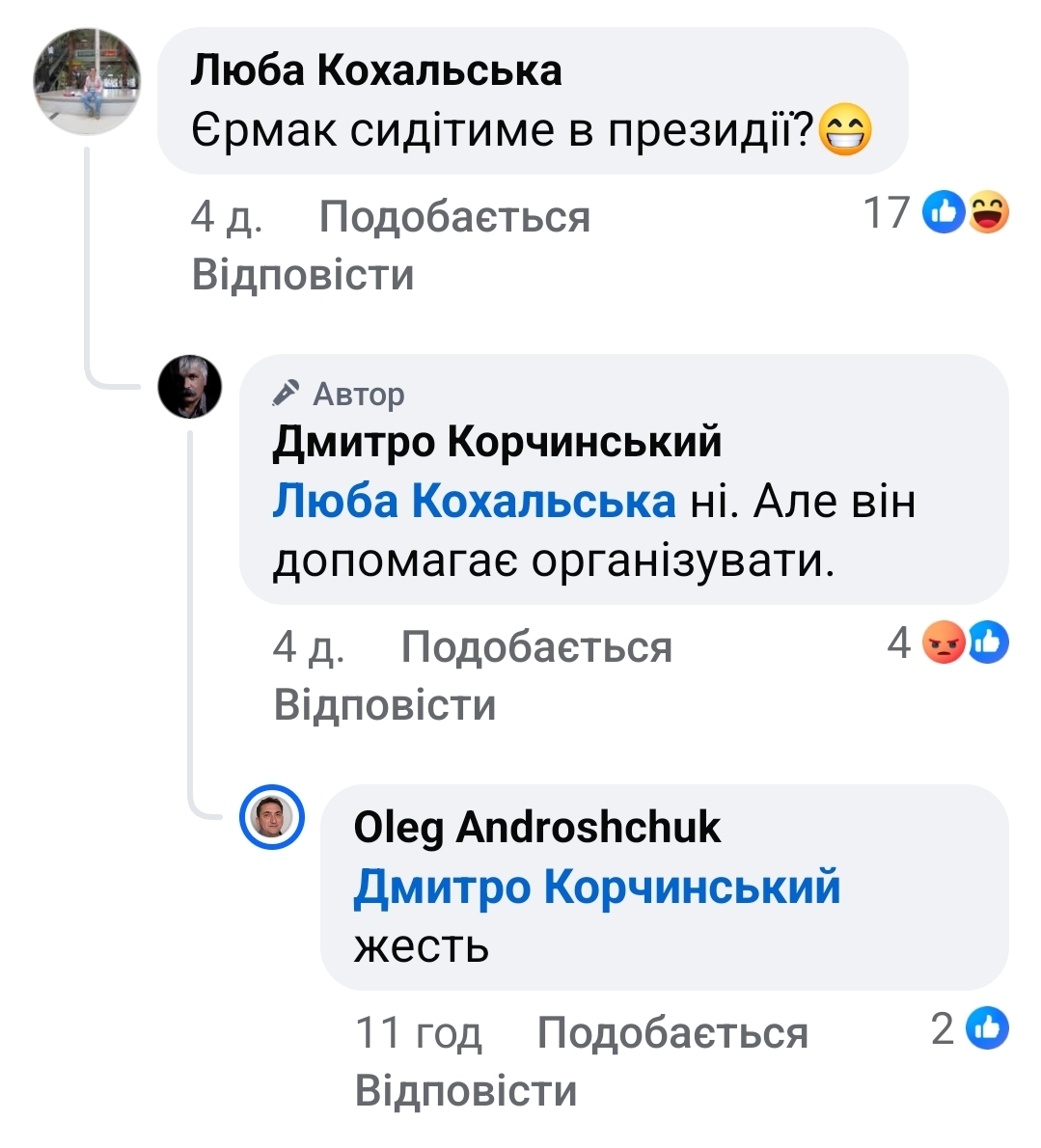The image size is (1041, 1148).
Task: Open the Oleg Androshchuk author name
Action: [537, 828]
